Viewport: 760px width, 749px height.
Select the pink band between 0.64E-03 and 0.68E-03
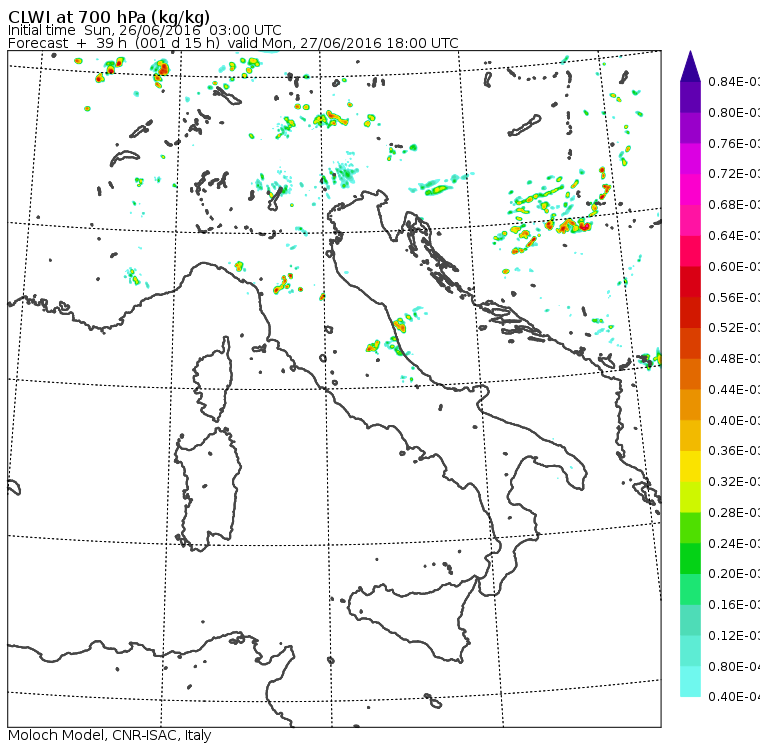(x=690, y=220)
